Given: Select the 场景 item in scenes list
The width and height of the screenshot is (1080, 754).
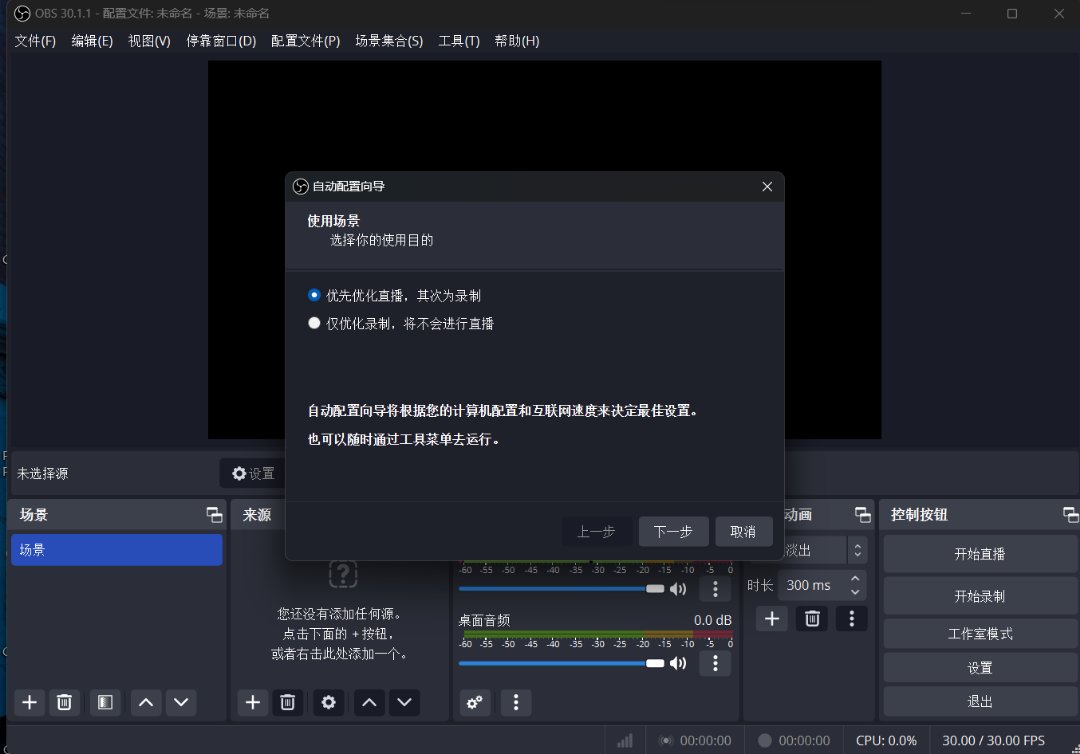Looking at the screenshot, I should [116, 550].
